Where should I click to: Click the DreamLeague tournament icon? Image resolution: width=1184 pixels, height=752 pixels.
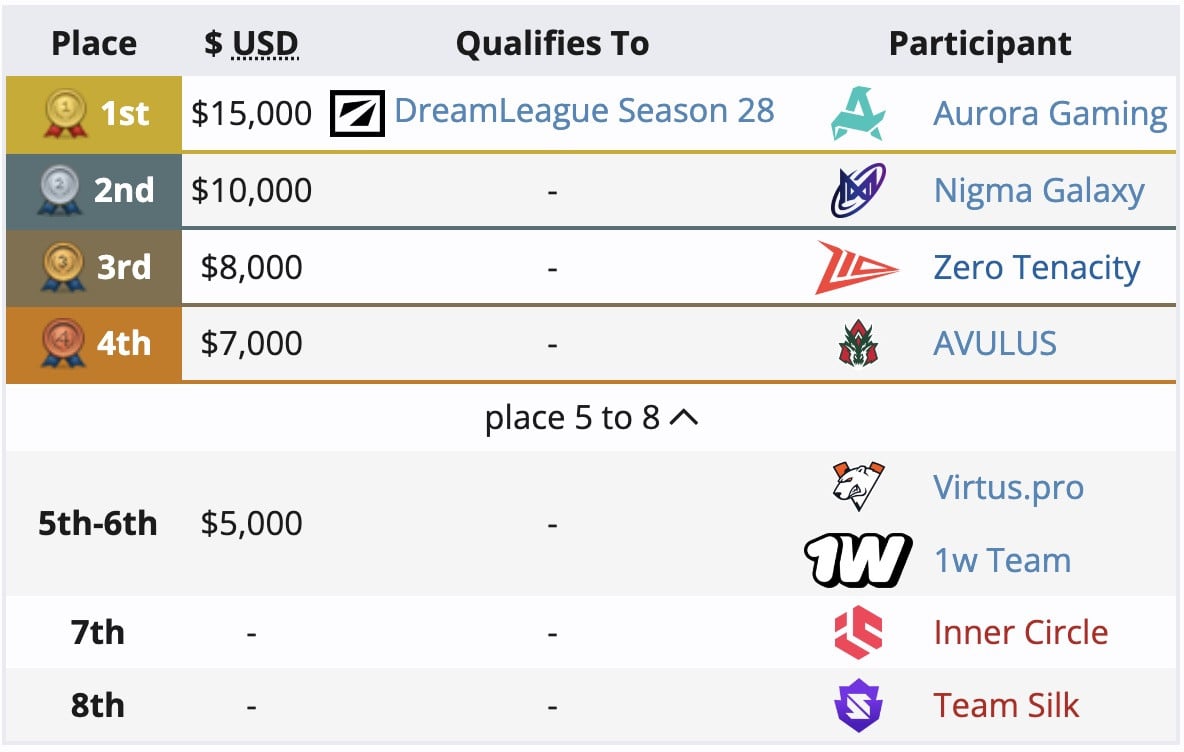tap(357, 113)
